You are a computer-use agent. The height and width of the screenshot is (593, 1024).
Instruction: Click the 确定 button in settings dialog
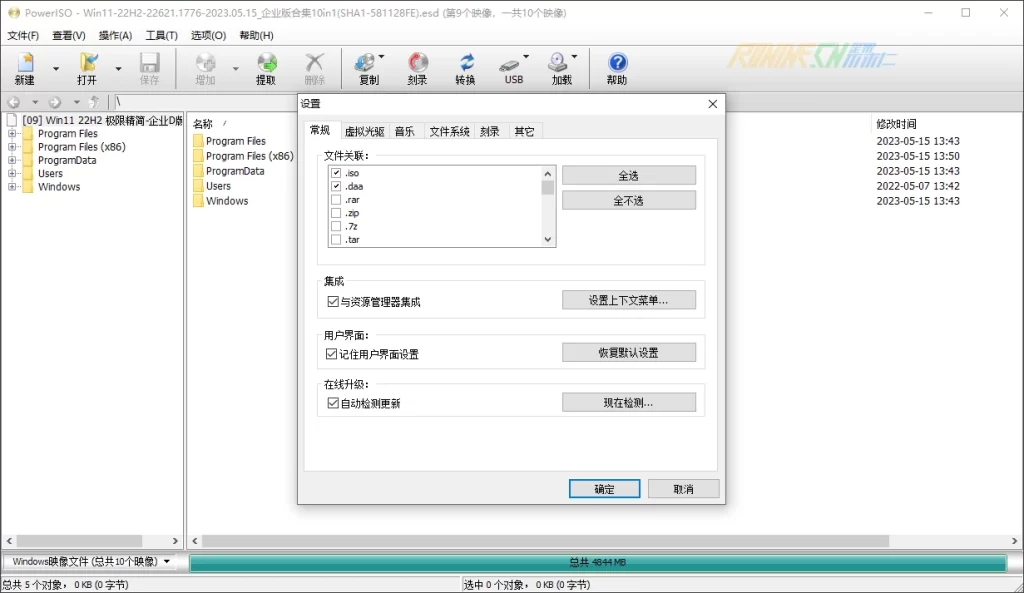(604, 489)
